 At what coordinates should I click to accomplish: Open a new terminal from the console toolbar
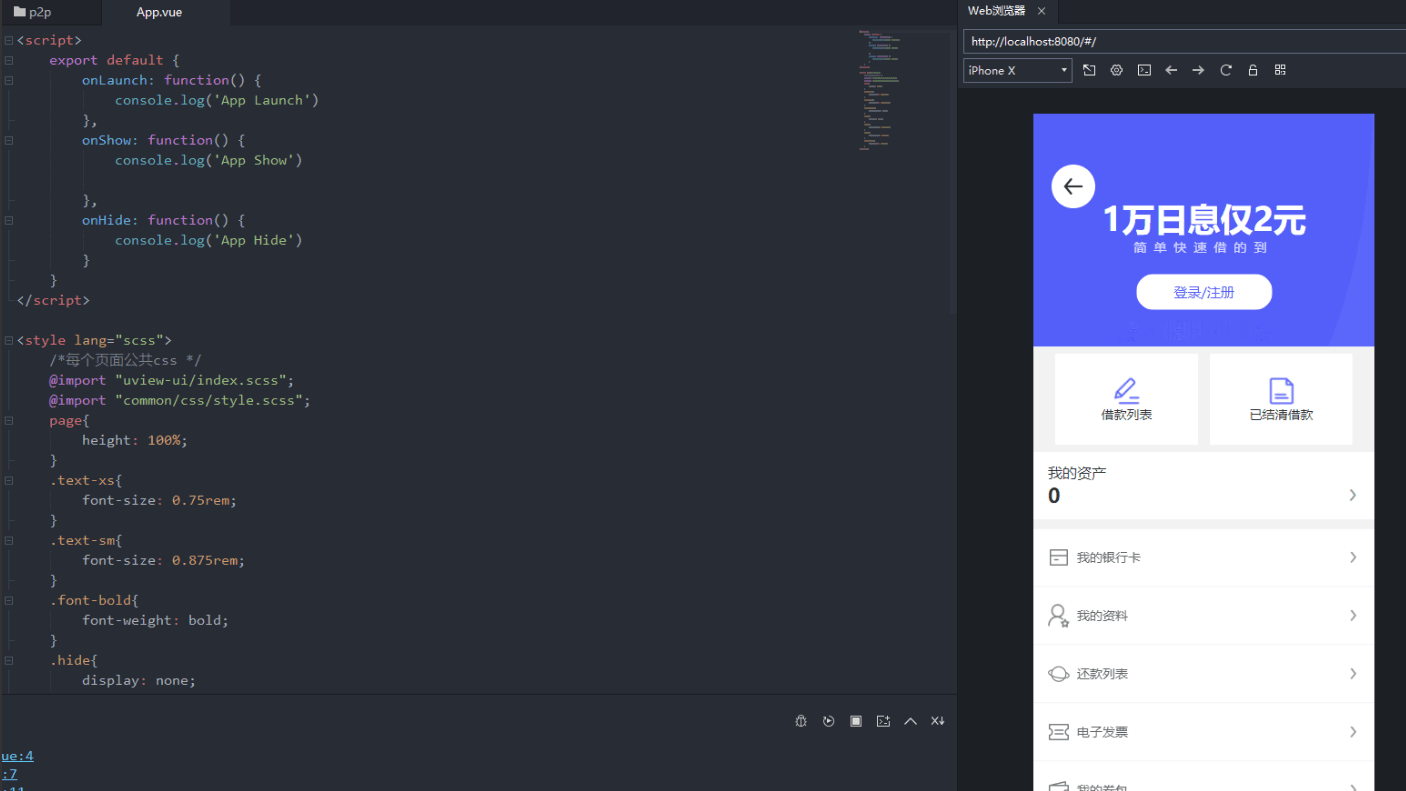[883, 721]
